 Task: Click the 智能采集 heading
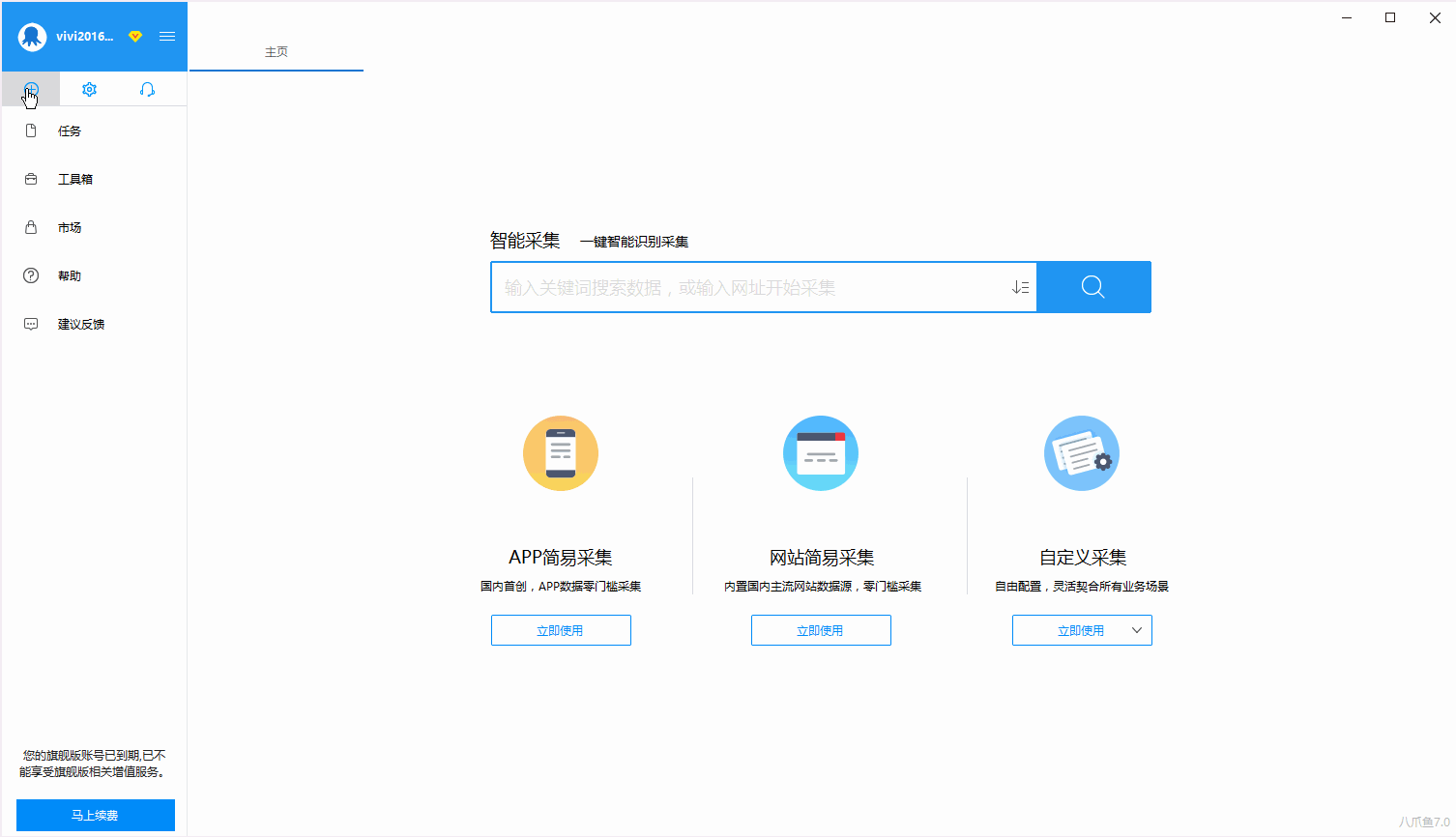525,241
